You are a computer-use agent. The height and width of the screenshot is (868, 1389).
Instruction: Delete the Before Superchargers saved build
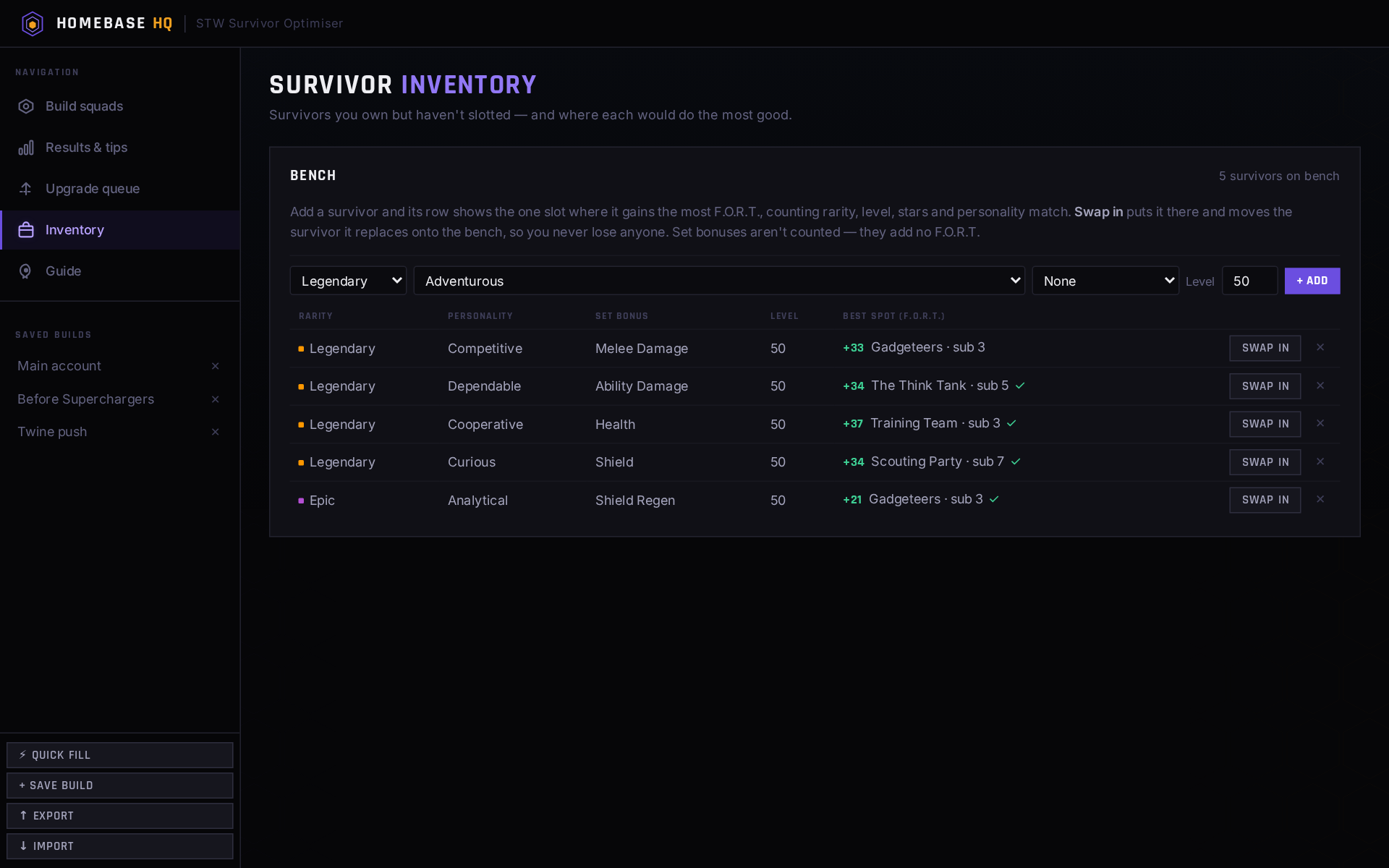(215, 399)
